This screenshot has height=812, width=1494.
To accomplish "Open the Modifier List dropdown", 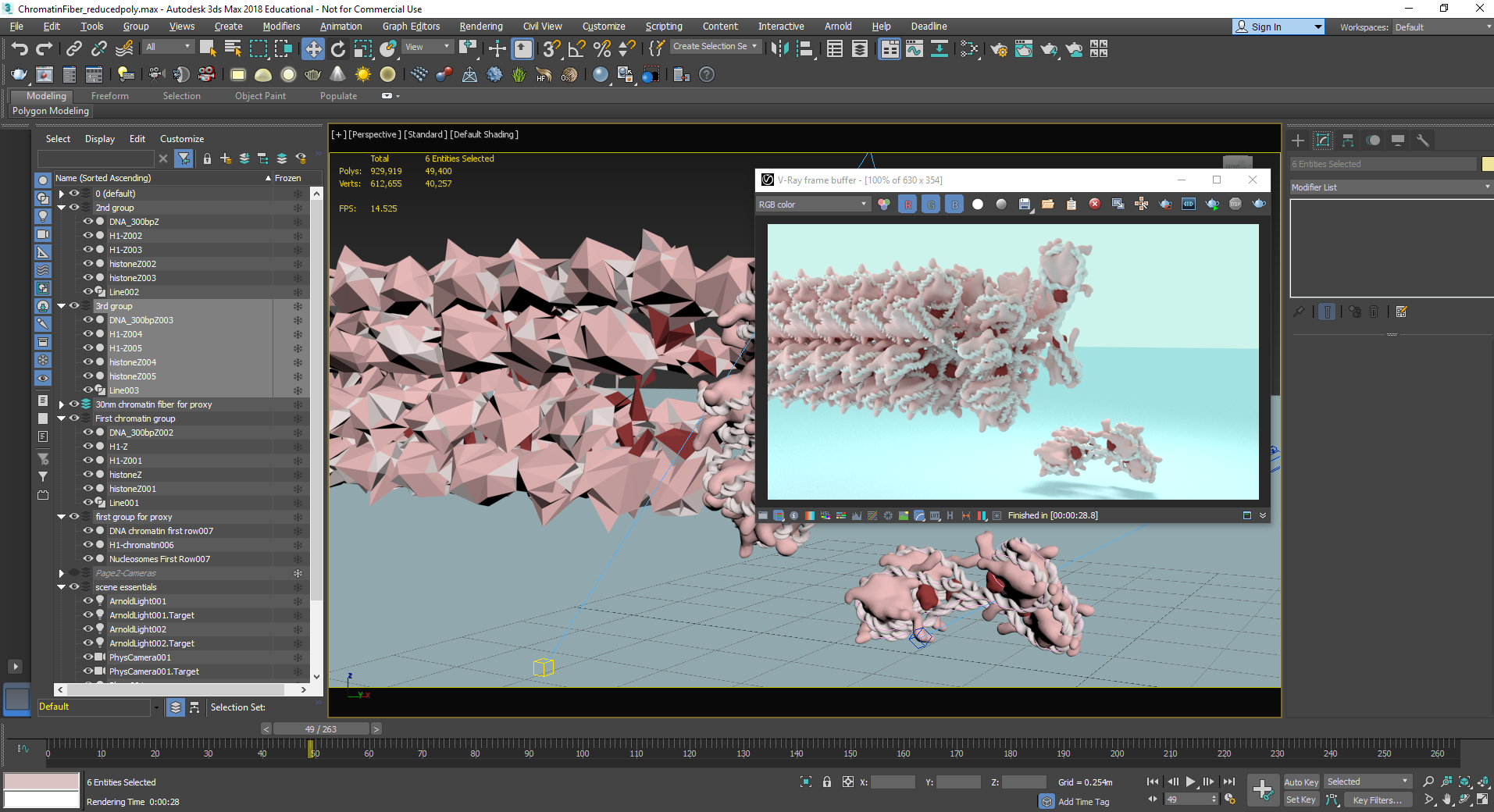I will (1390, 187).
